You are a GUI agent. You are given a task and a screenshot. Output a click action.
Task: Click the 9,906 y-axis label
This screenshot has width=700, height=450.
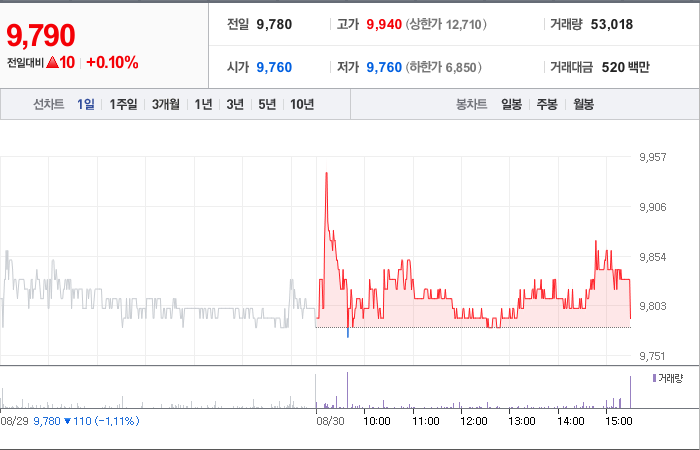pos(653,207)
